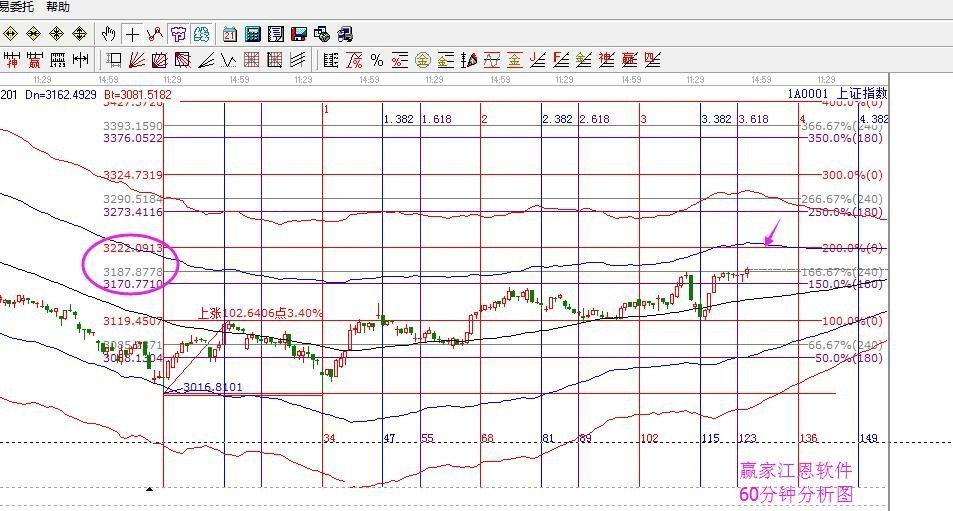Select the red Gann fan lines tool
953x511 pixels.
[x=137, y=59]
